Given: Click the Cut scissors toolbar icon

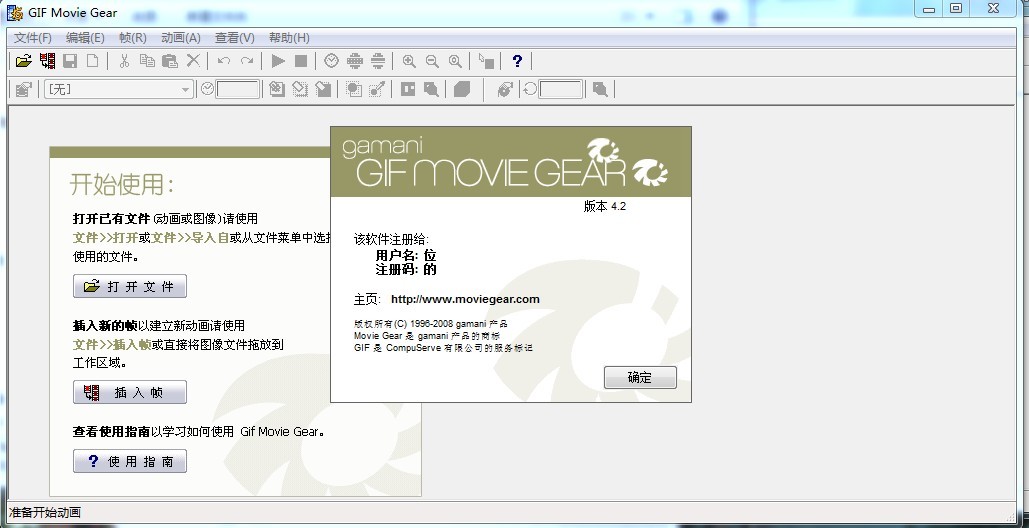Looking at the screenshot, I should point(124,61).
